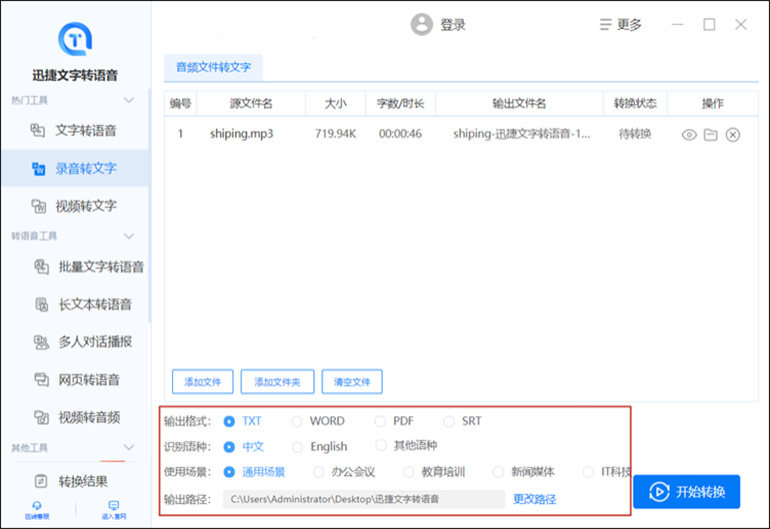
Task: Select PDF output format
Action: tap(380, 421)
